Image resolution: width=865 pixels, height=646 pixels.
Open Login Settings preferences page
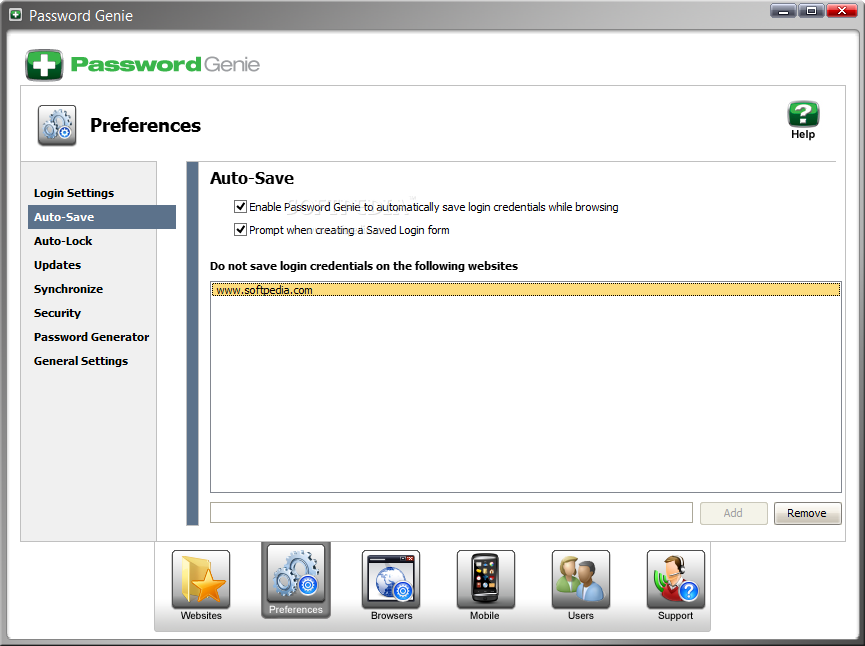(74, 193)
